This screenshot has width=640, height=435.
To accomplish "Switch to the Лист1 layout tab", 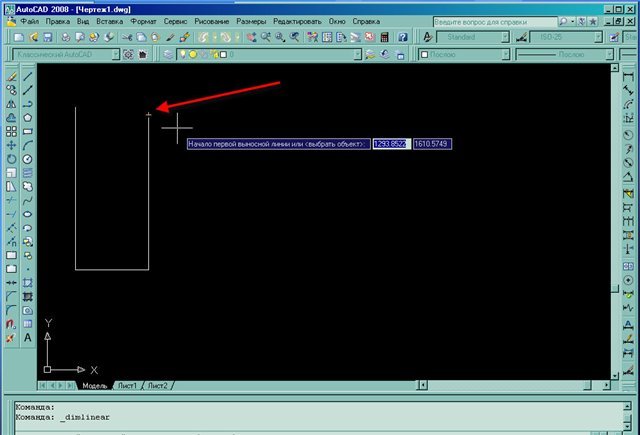I will [x=127, y=385].
